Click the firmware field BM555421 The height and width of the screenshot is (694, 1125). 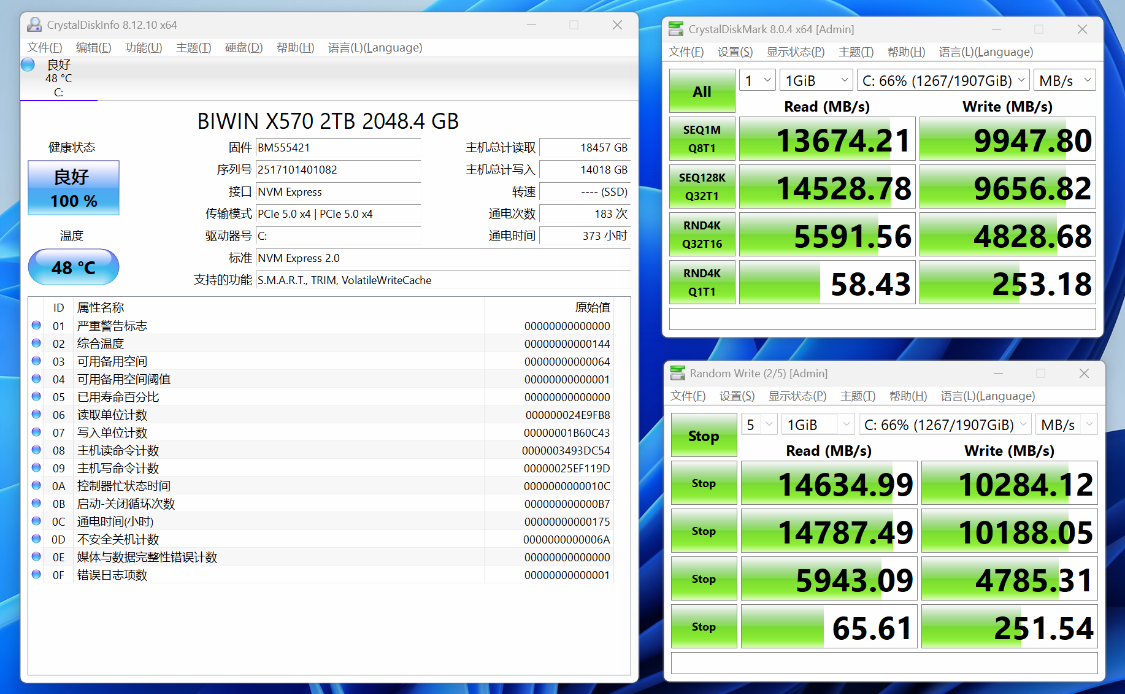pos(338,148)
